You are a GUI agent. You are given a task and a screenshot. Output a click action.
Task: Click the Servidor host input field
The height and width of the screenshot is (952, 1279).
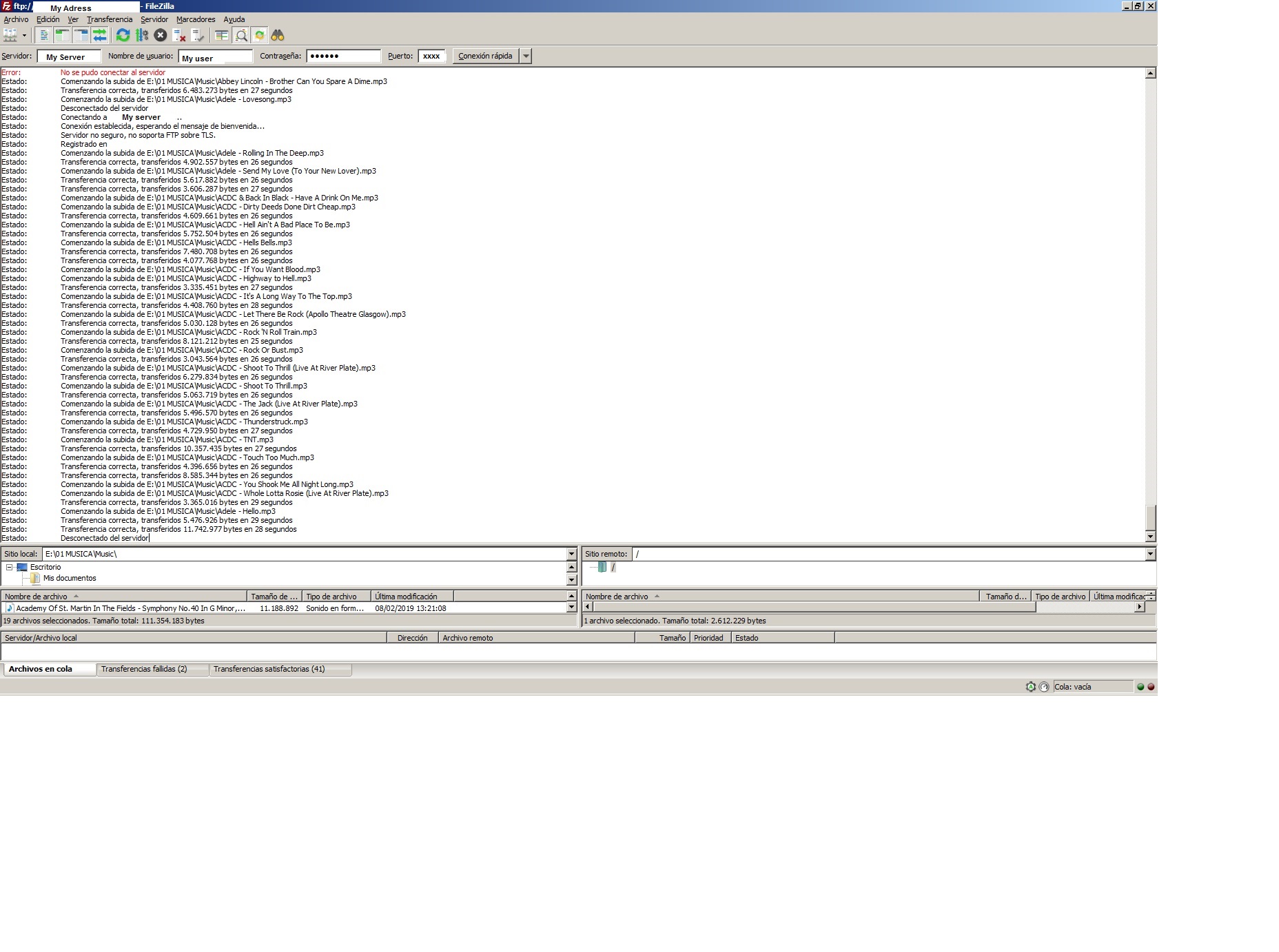[x=69, y=56]
